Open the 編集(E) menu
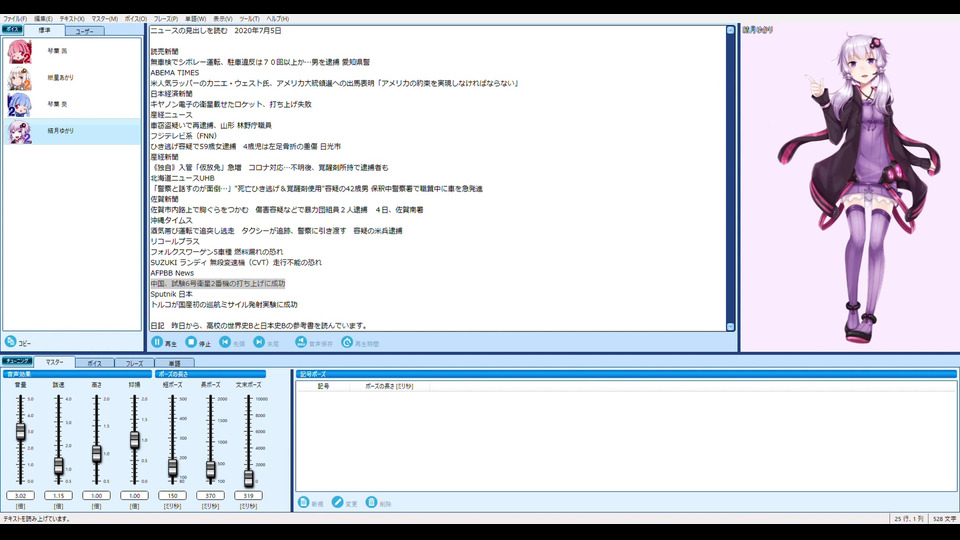This screenshot has width=960, height=540. 43,19
